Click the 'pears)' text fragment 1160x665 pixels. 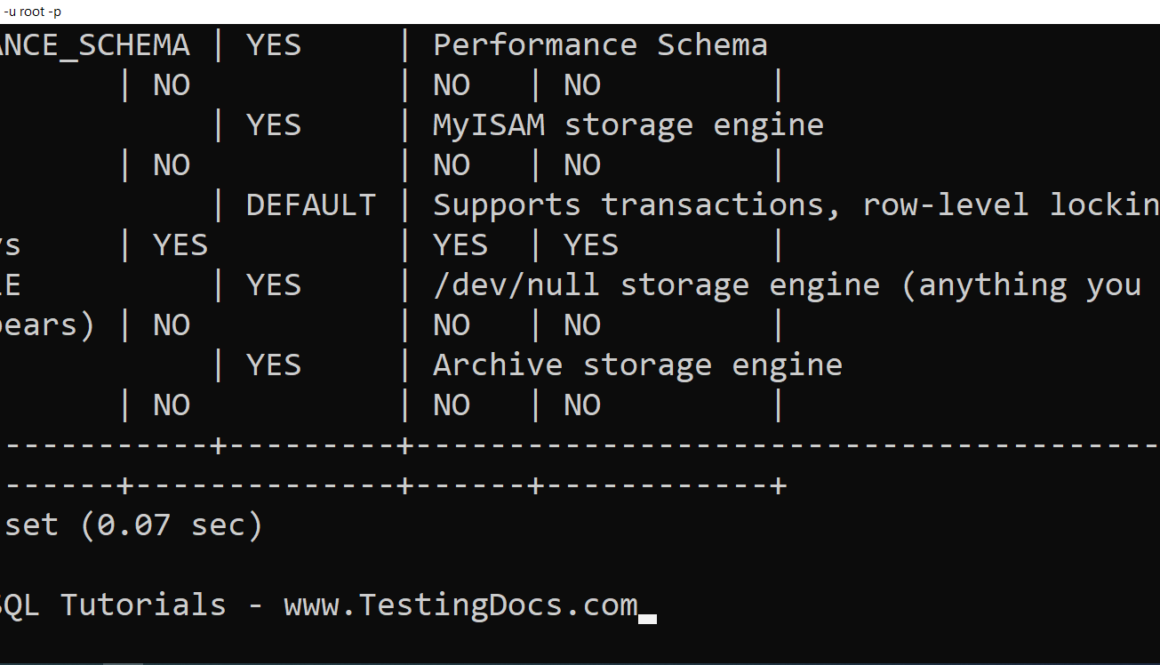(46, 325)
